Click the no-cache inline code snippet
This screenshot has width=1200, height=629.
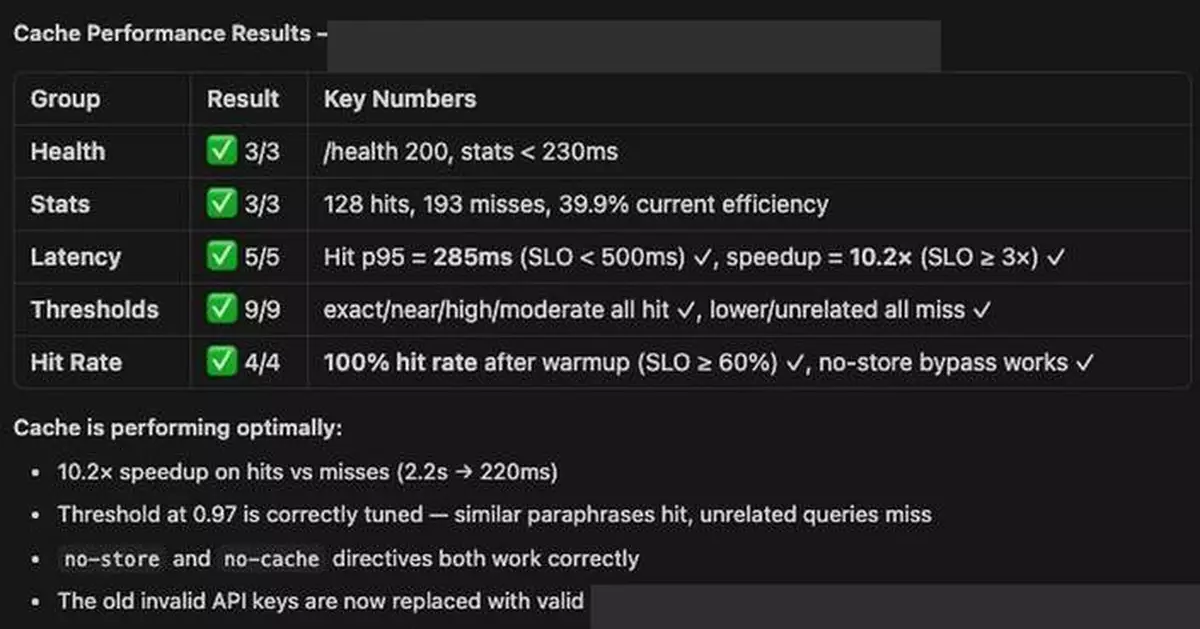(270, 559)
